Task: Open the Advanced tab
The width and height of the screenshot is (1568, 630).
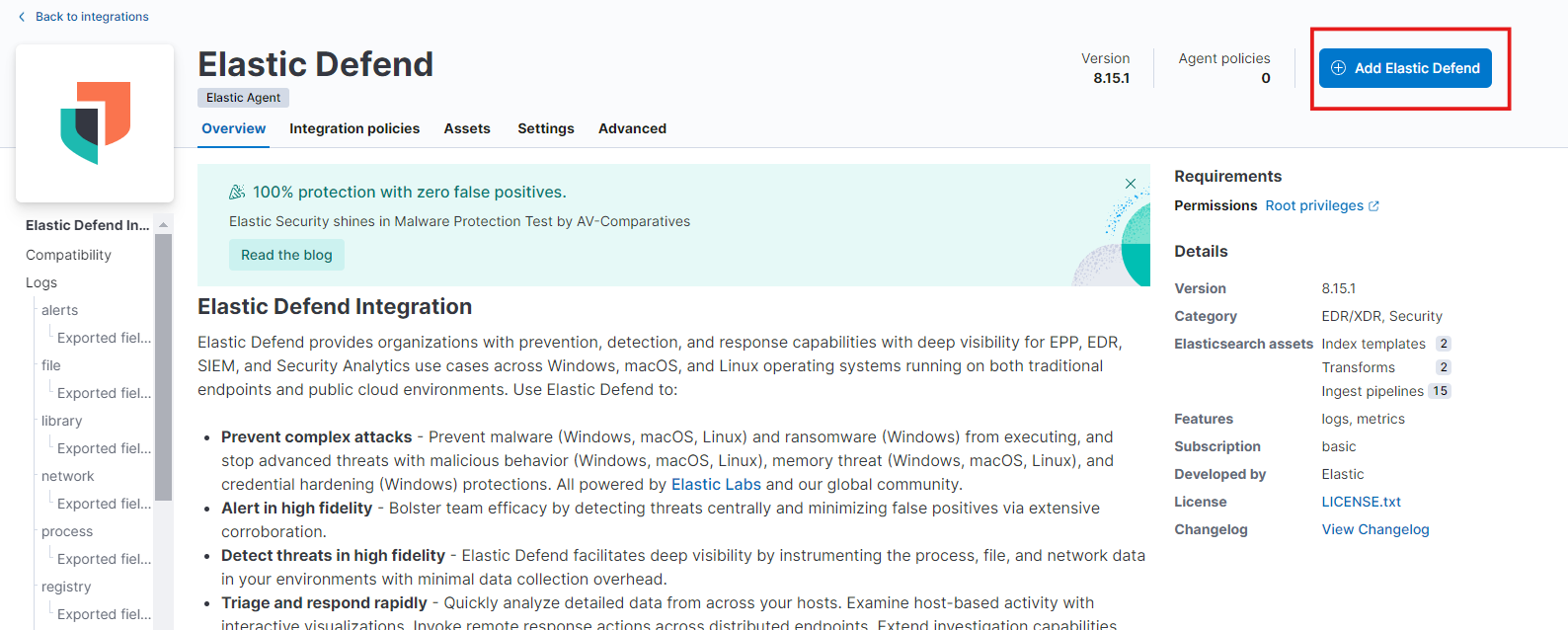Action: [632, 128]
